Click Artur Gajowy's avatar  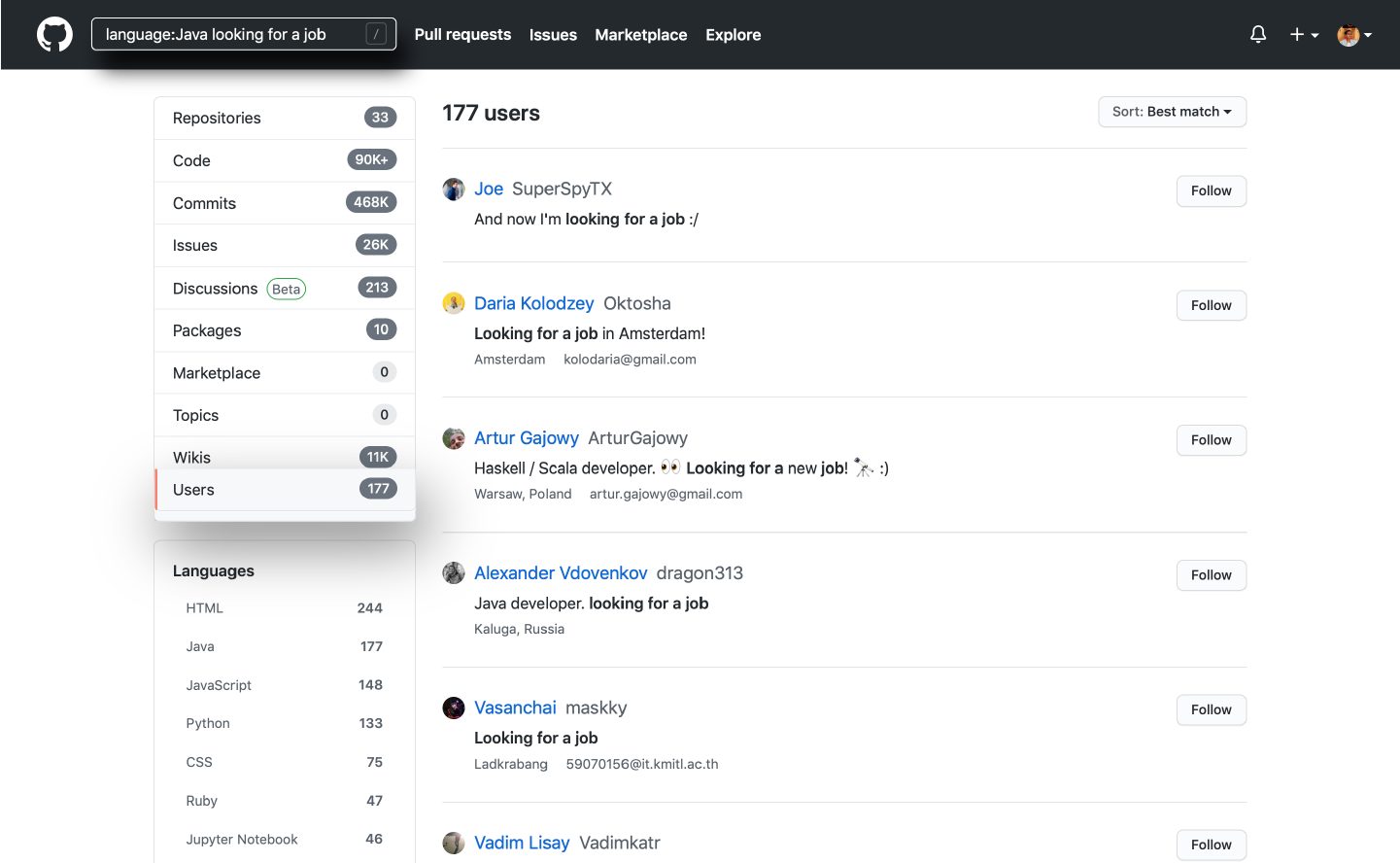coord(454,438)
